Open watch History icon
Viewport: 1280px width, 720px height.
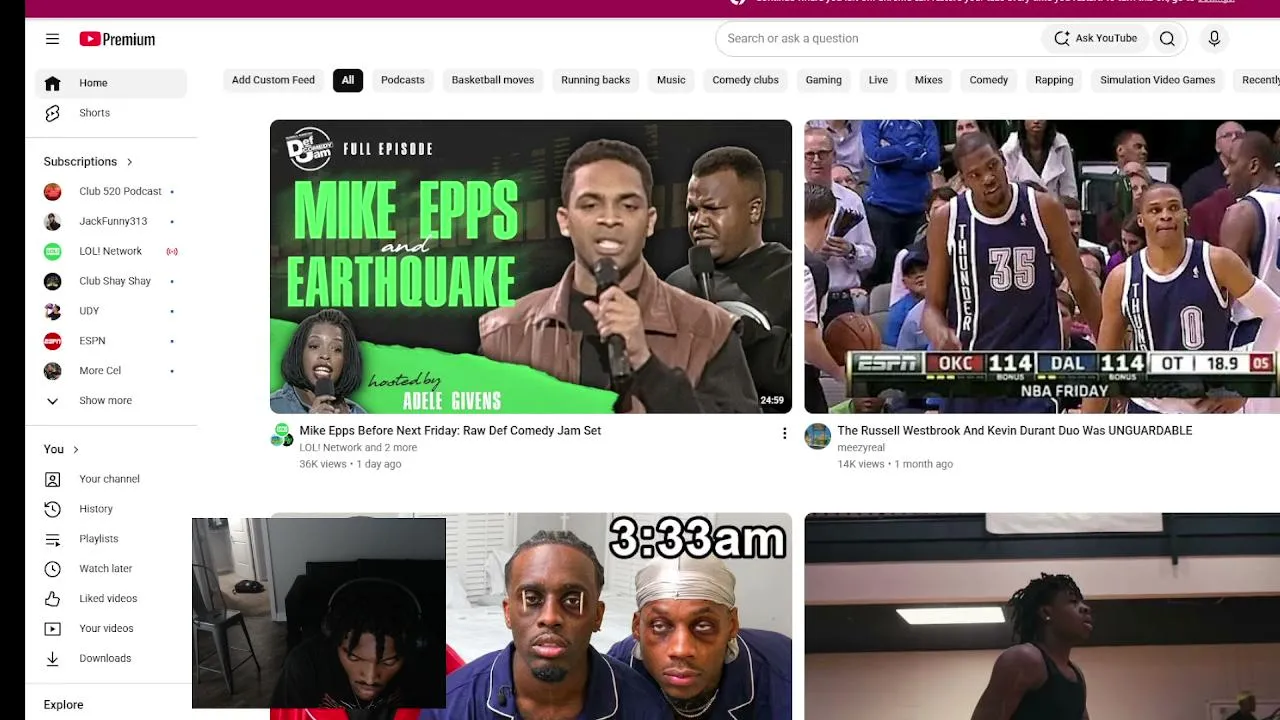tap(53, 509)
